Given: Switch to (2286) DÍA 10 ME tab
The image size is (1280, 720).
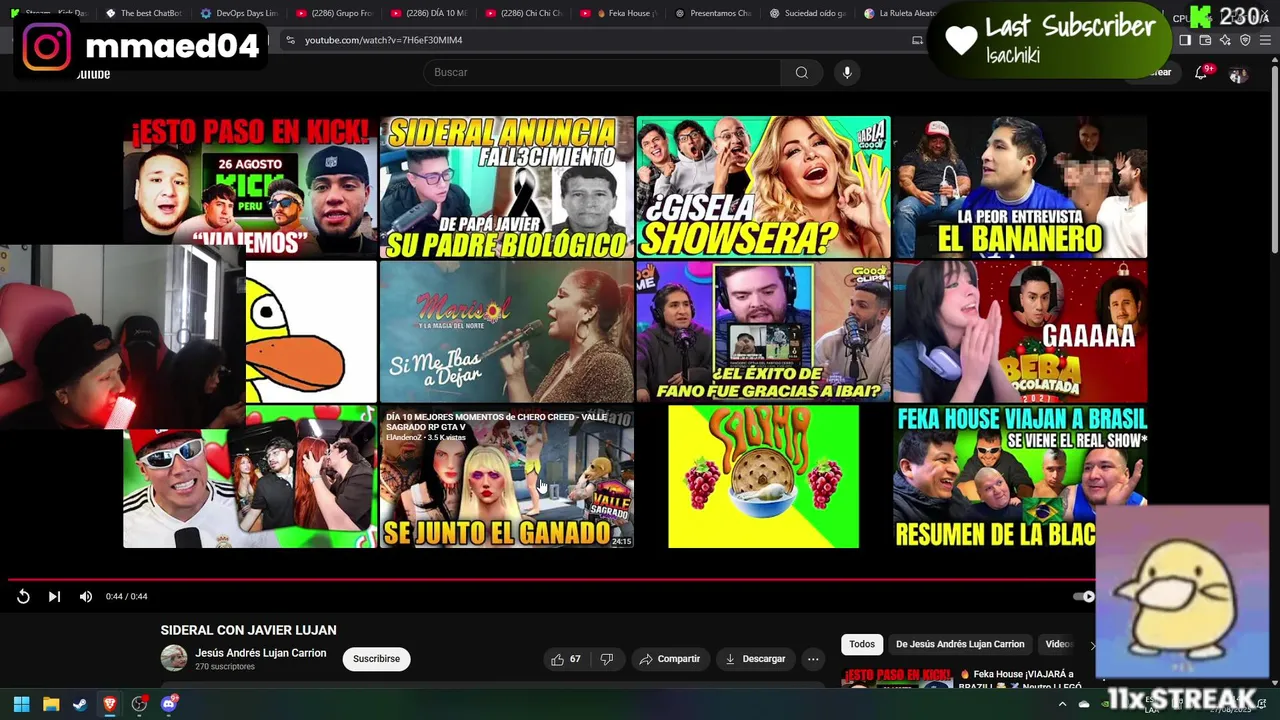Looking at the screenshot, I should click(x=429, y=13).
